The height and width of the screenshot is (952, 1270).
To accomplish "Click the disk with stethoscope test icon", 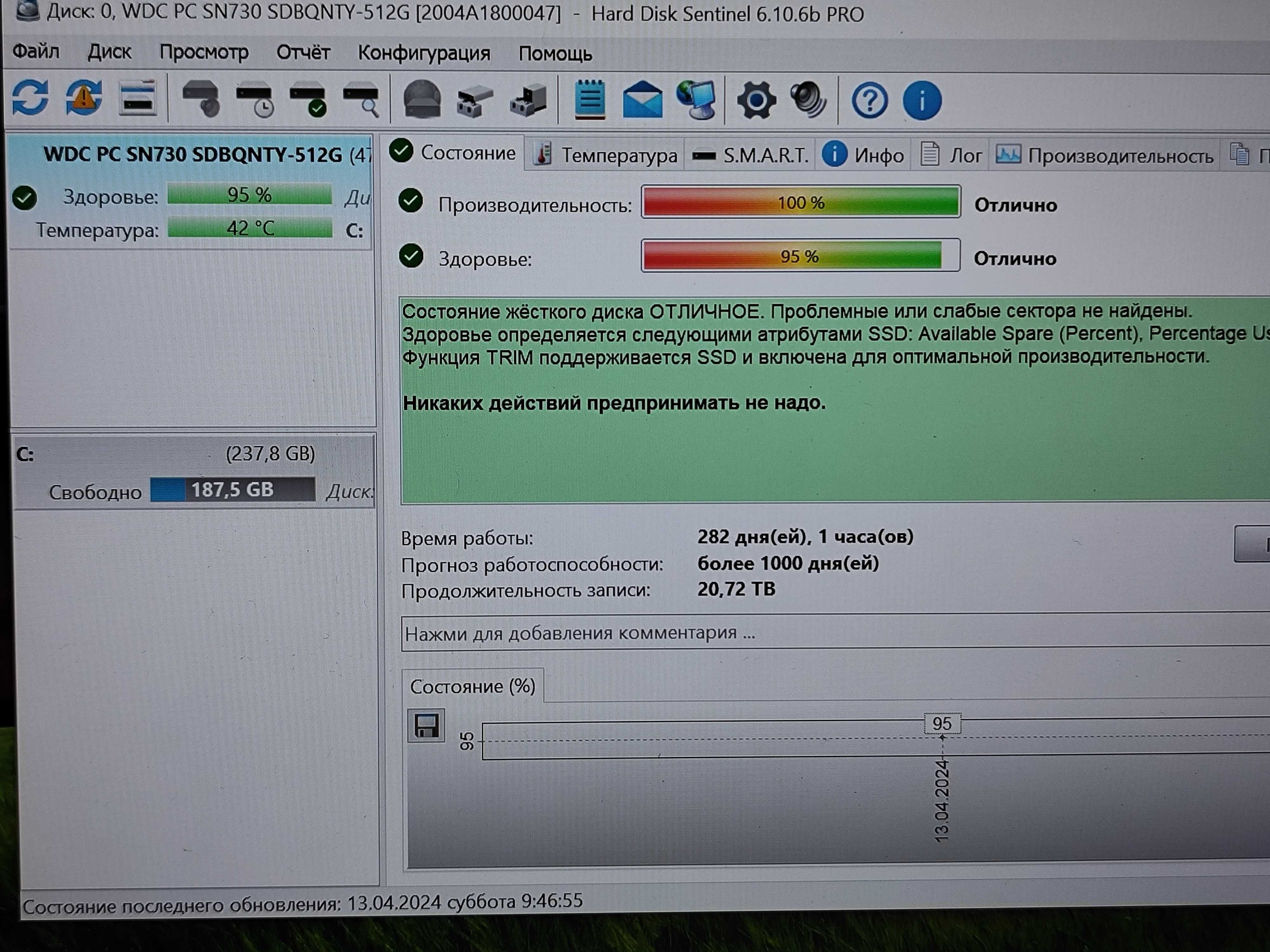I will point(201,99).
